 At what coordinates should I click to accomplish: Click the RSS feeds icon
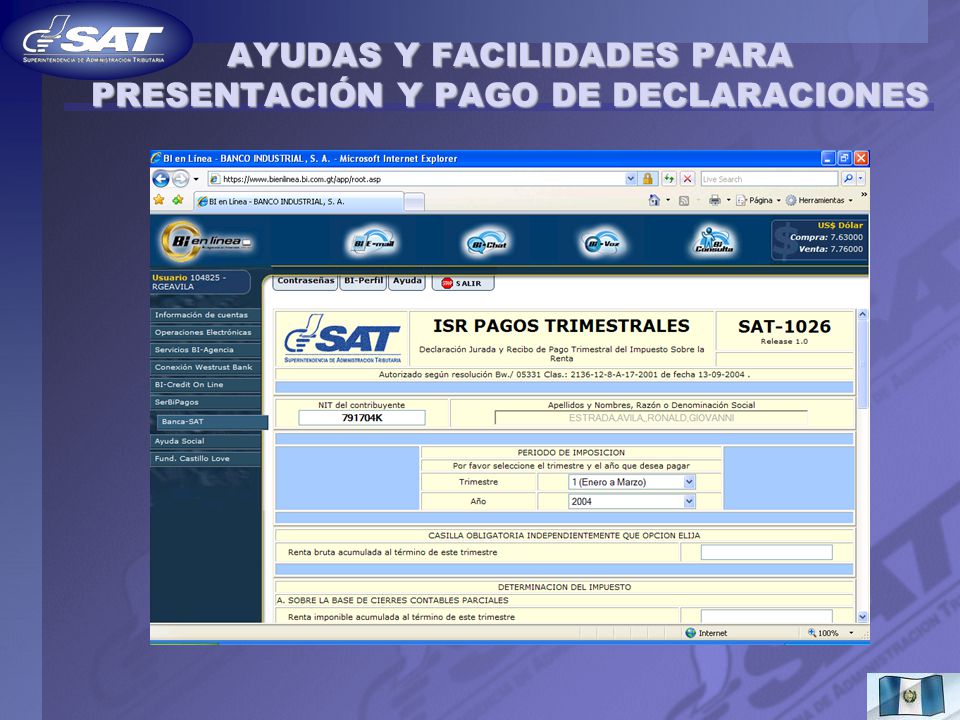click(x=684, y=200)
